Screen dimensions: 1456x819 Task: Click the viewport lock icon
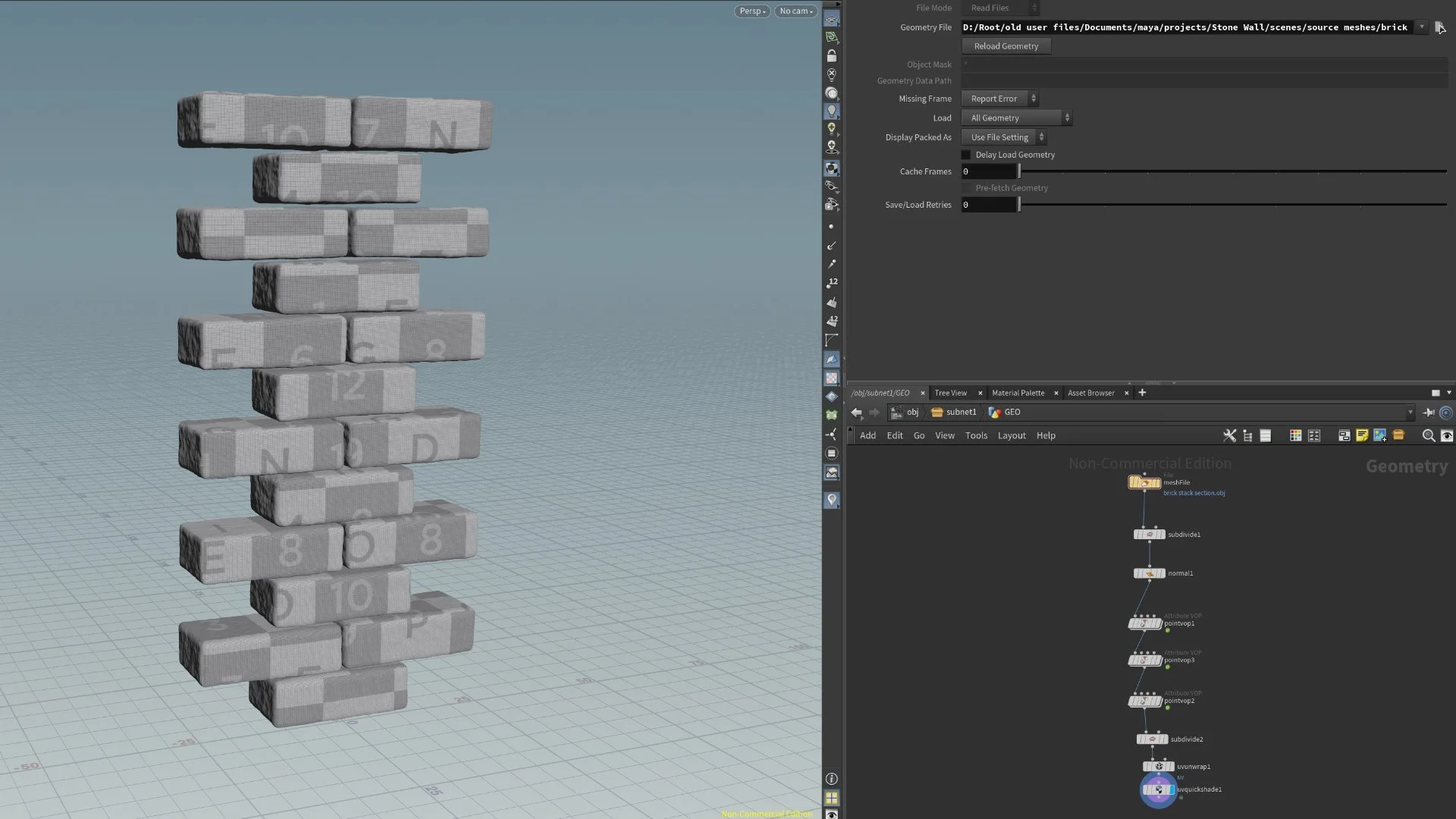click(x=832, y=56)
